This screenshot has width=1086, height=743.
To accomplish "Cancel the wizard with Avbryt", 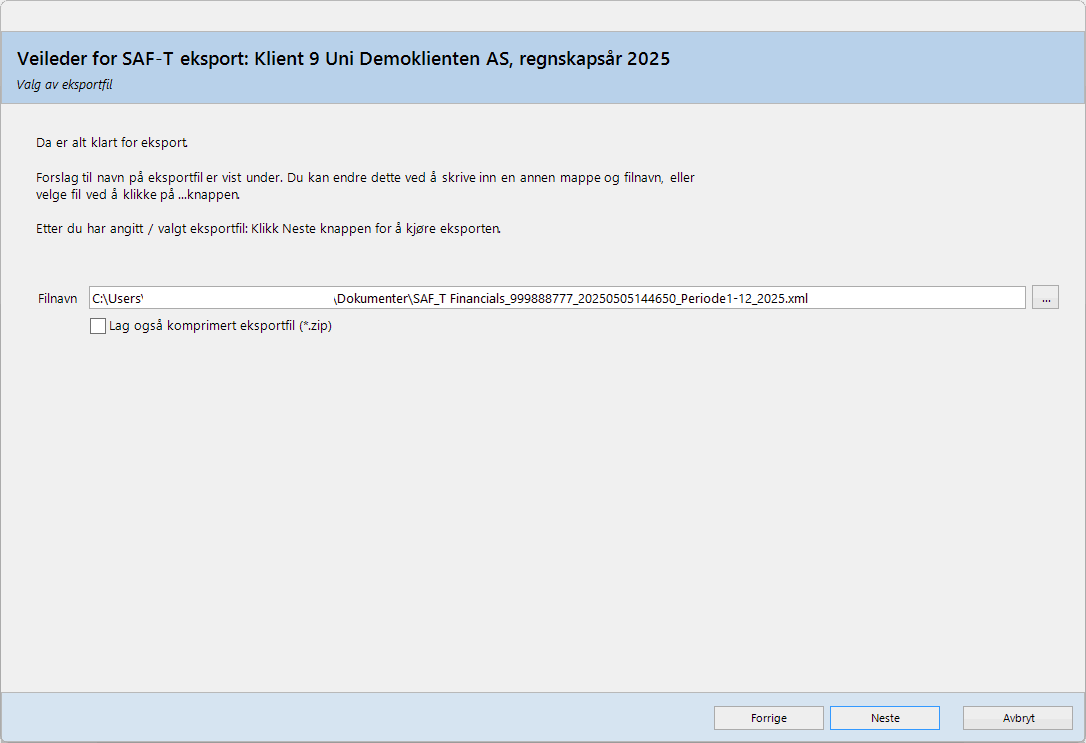I will pos(1017,718).
